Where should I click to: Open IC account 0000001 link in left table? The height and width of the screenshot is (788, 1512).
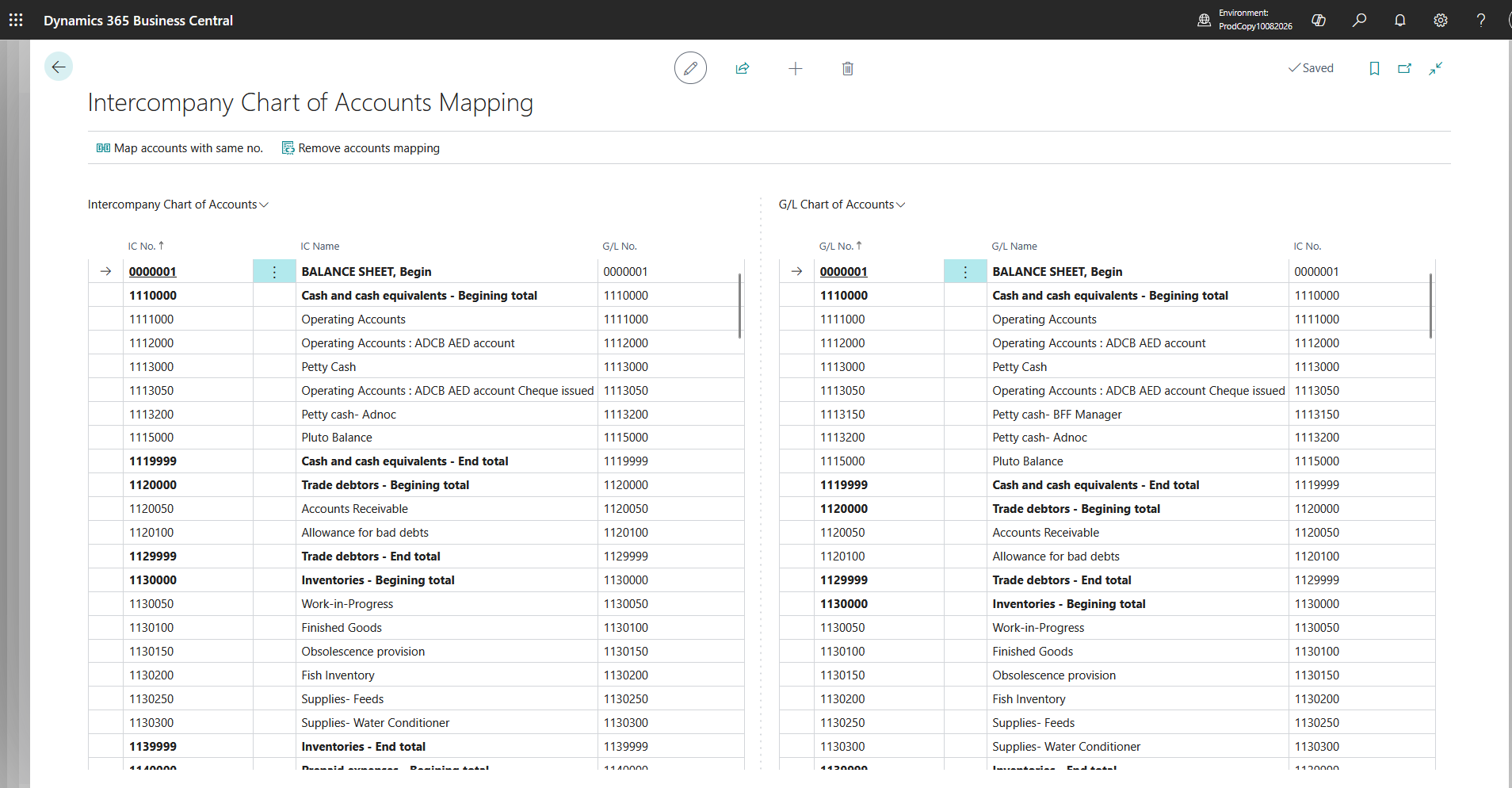pyautogui.click(x=153, y=272)
